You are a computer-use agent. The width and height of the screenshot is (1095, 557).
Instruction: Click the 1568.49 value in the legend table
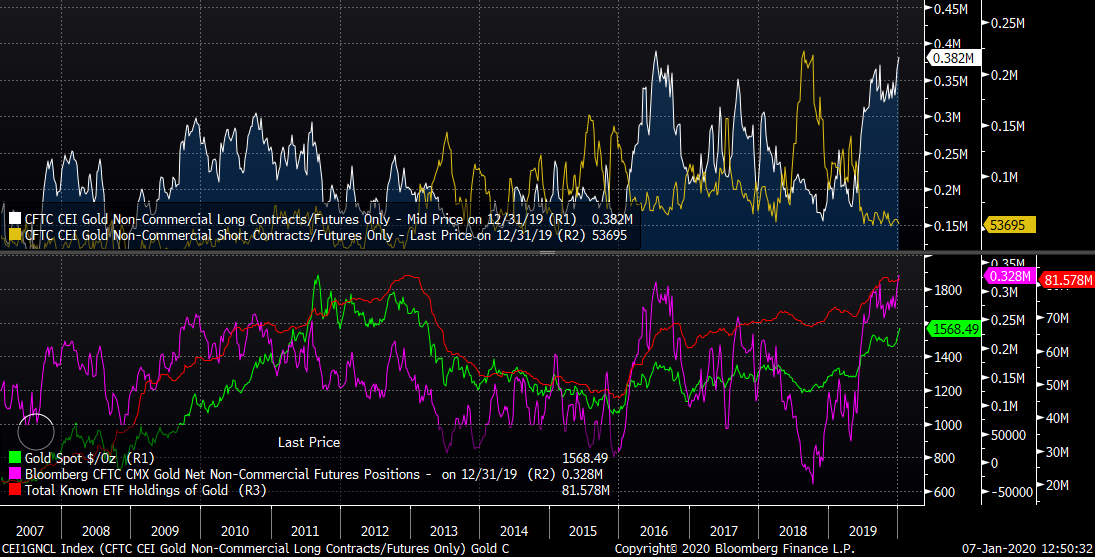pyautogui.click(x=585, y=459)
